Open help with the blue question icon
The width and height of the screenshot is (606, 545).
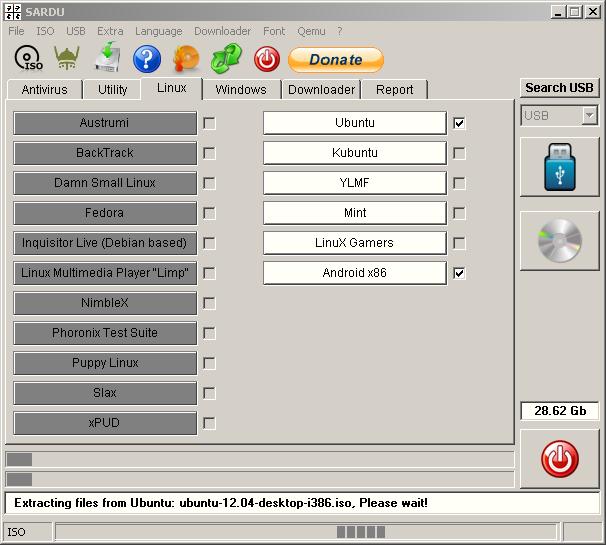(x=147, y=59)
